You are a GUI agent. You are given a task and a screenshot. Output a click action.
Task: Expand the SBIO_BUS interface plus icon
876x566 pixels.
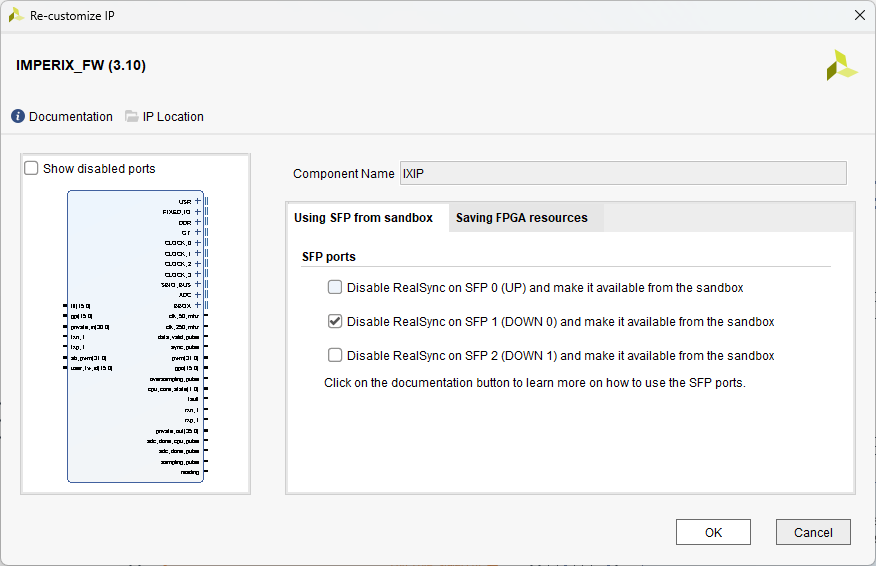pos(198,285)
